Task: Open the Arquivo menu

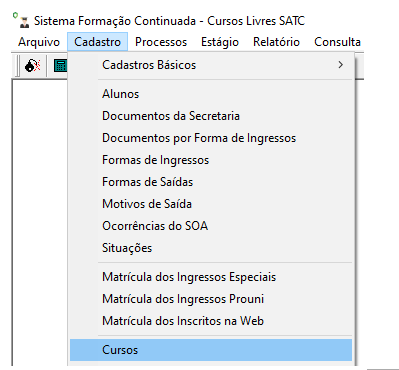Action: [39, 42]
